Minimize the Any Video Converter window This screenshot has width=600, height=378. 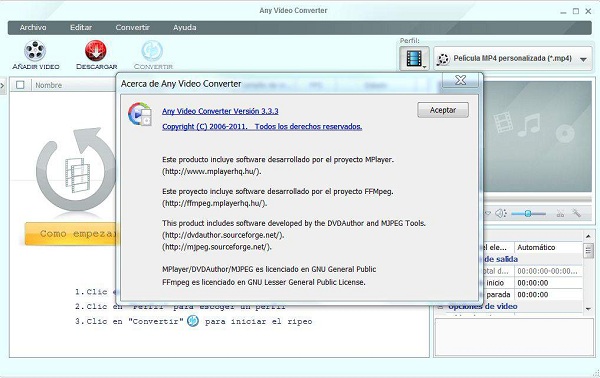563,12
